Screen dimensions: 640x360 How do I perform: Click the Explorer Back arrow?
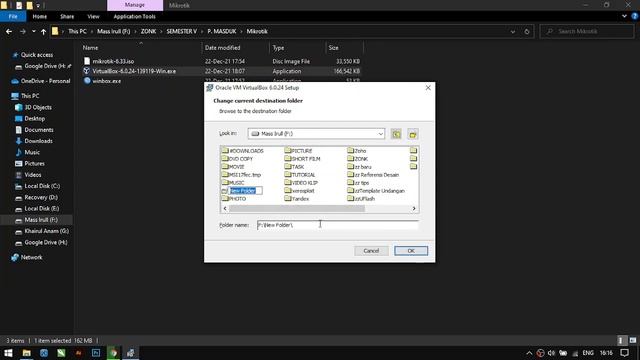pos(9,31)
